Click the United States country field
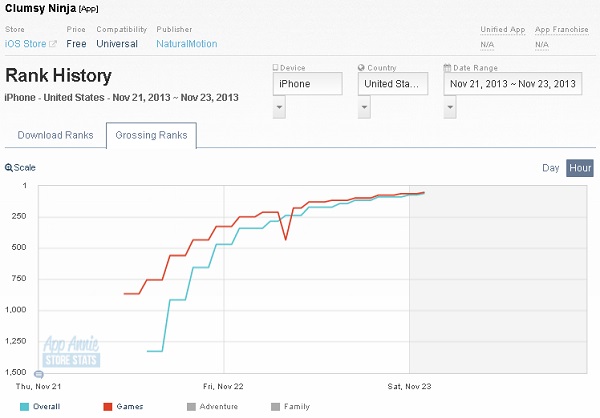600x418 pixels. tap(393, 84)
